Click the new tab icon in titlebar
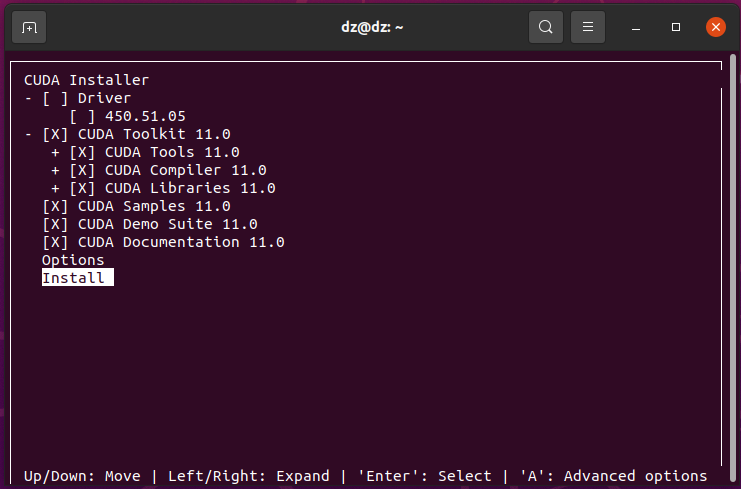Image resolution: width=741 pixels, height=489 pixels. point(29,27)
